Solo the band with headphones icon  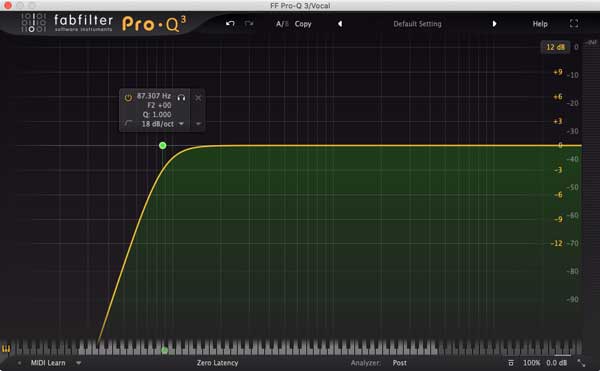(181, 98)
